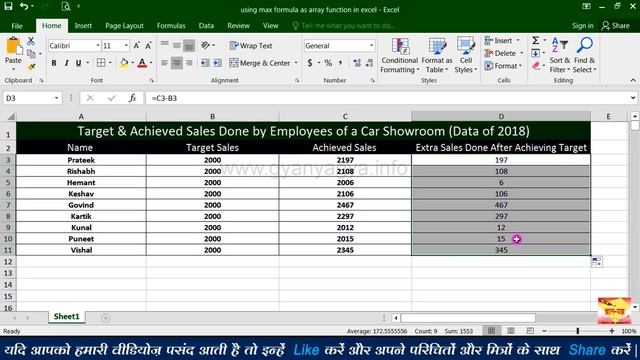640x360 pixels.
Task: Apply borders to cells
Action: (100, 63)
